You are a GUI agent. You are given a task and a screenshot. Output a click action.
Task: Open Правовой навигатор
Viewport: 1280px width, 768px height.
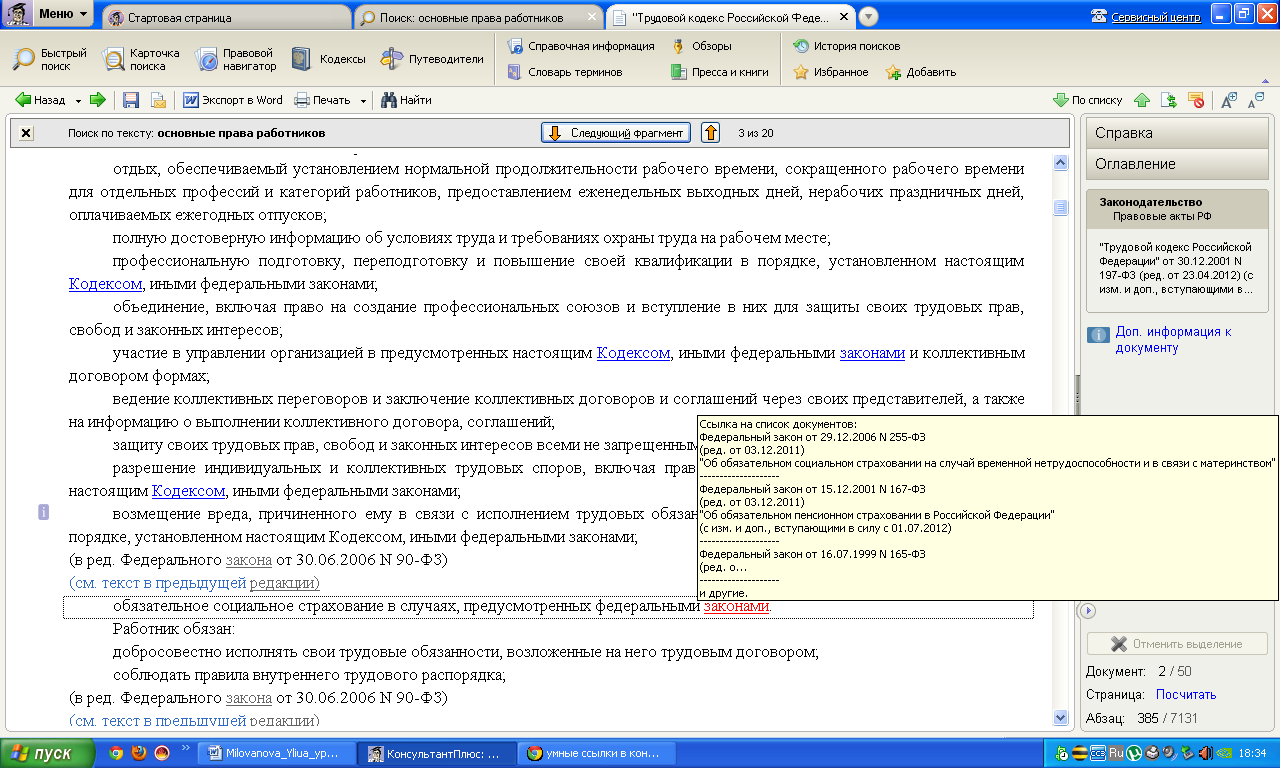pyautogui.click(x=236, y=59)
